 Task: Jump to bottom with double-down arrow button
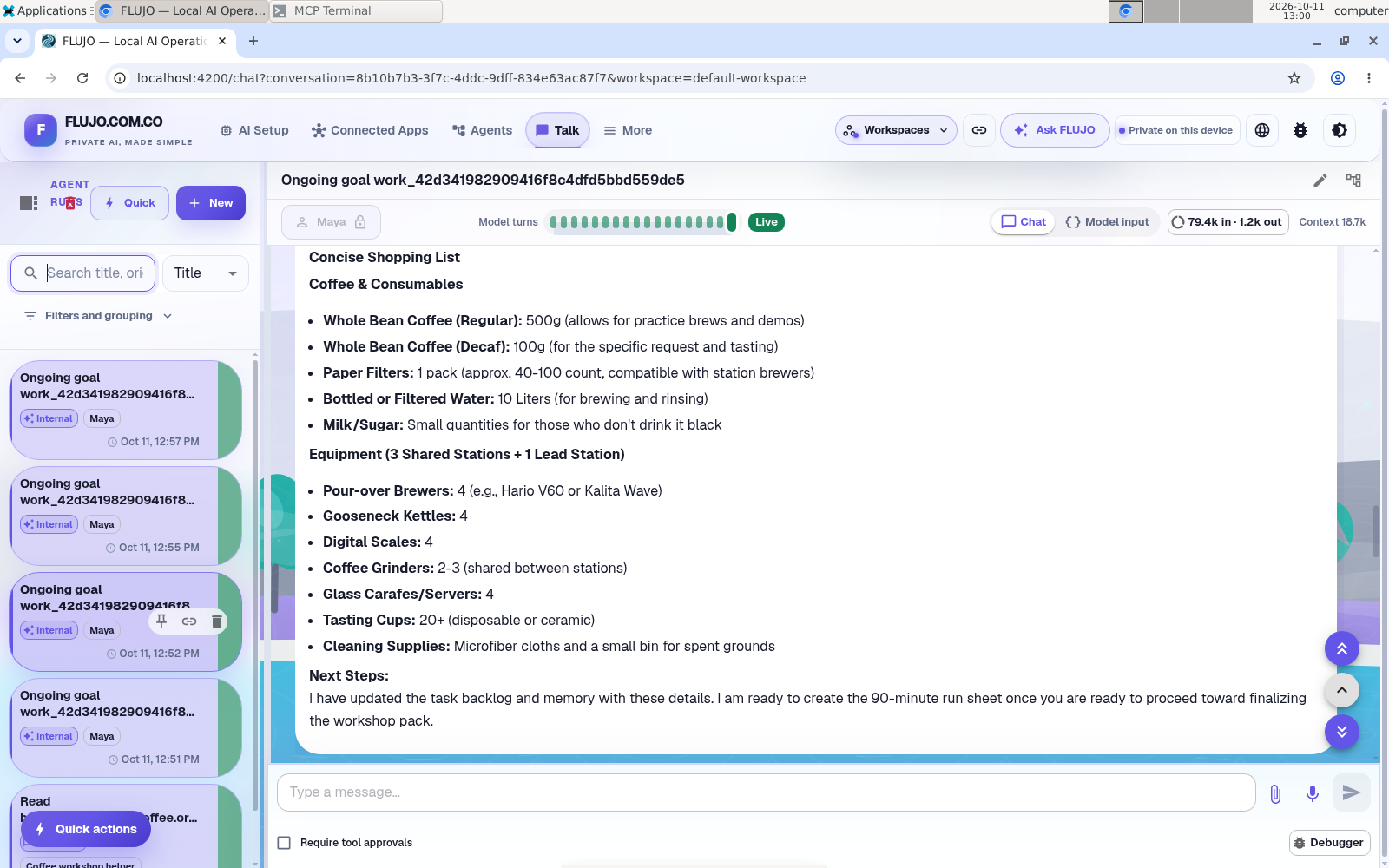tap(1342, 732)
